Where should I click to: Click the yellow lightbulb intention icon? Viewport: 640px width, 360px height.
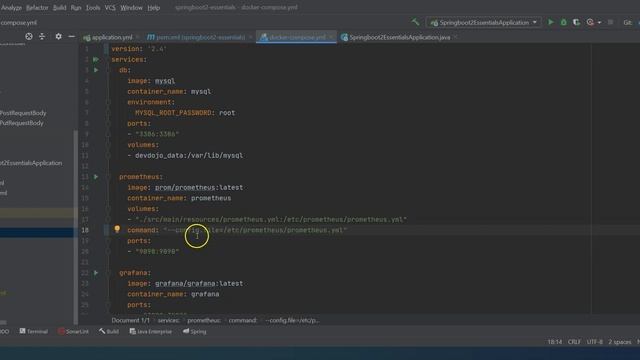pos(117,229)
